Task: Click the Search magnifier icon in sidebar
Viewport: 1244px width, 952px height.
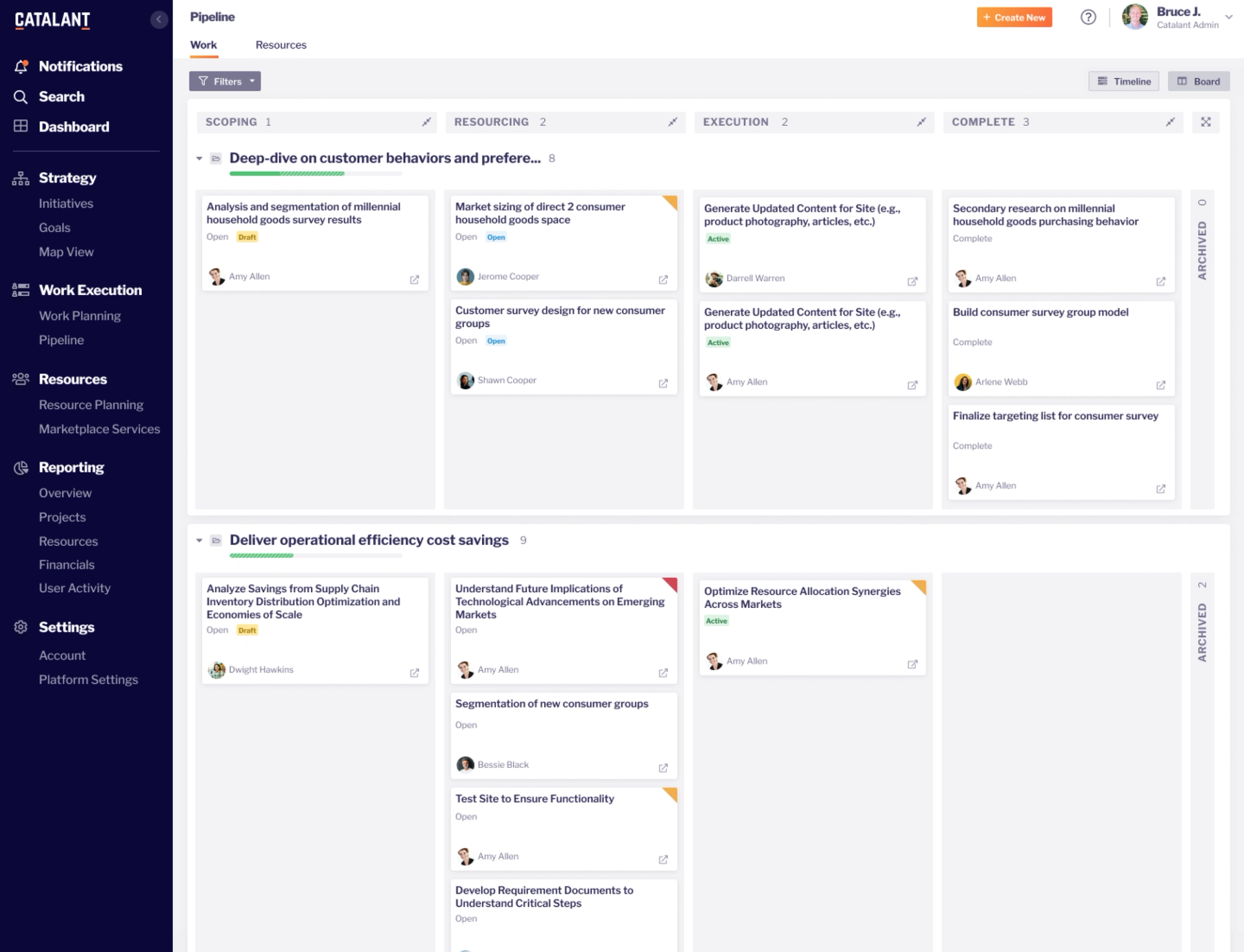Action: tap(21, 97)
